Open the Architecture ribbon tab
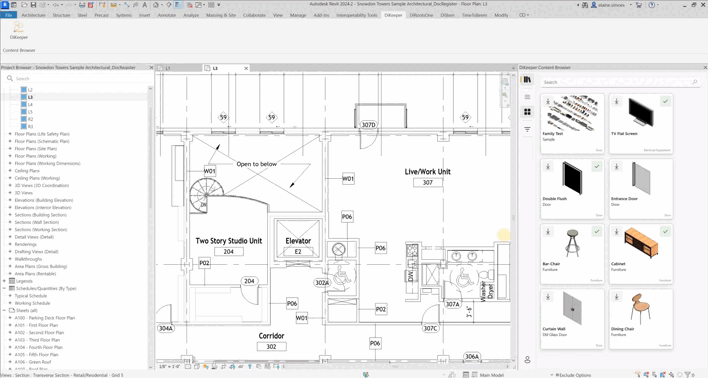708x378 pixels. pos(33,15)
